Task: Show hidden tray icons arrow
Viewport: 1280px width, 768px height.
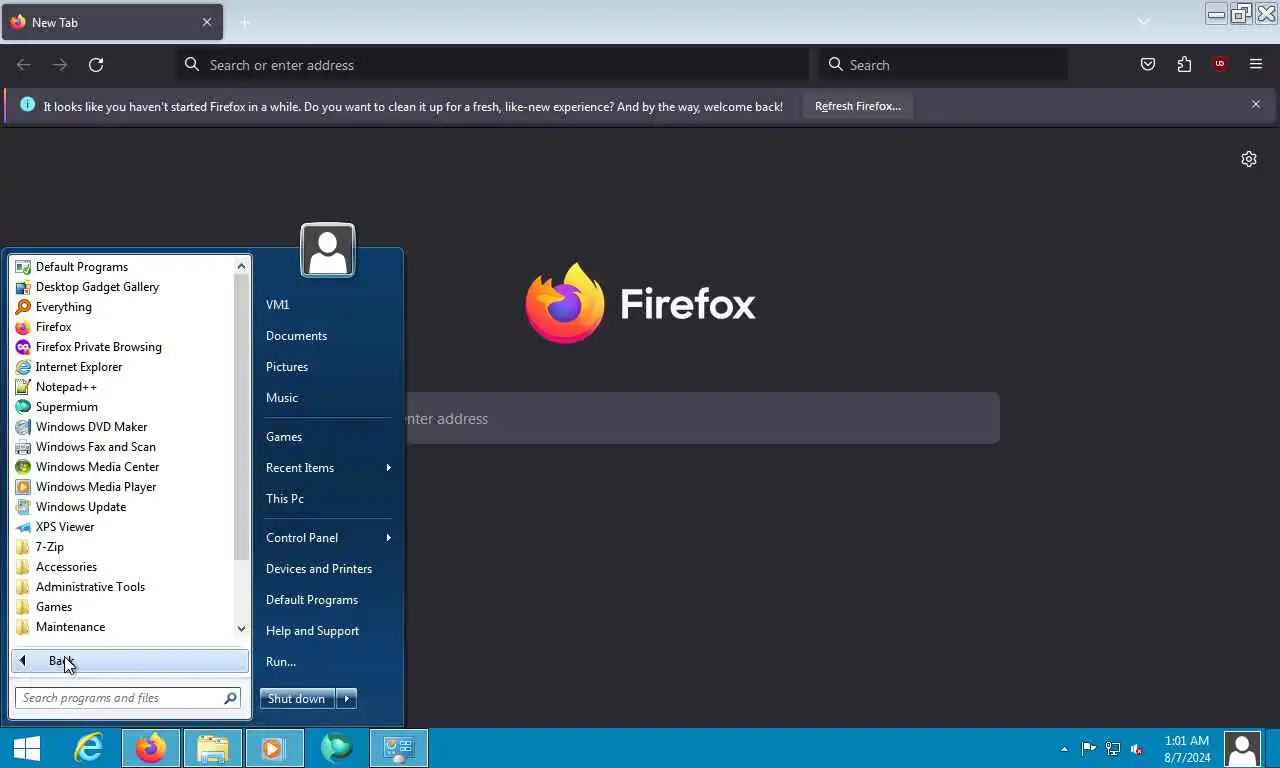Action: click(x=1064, y=748)
